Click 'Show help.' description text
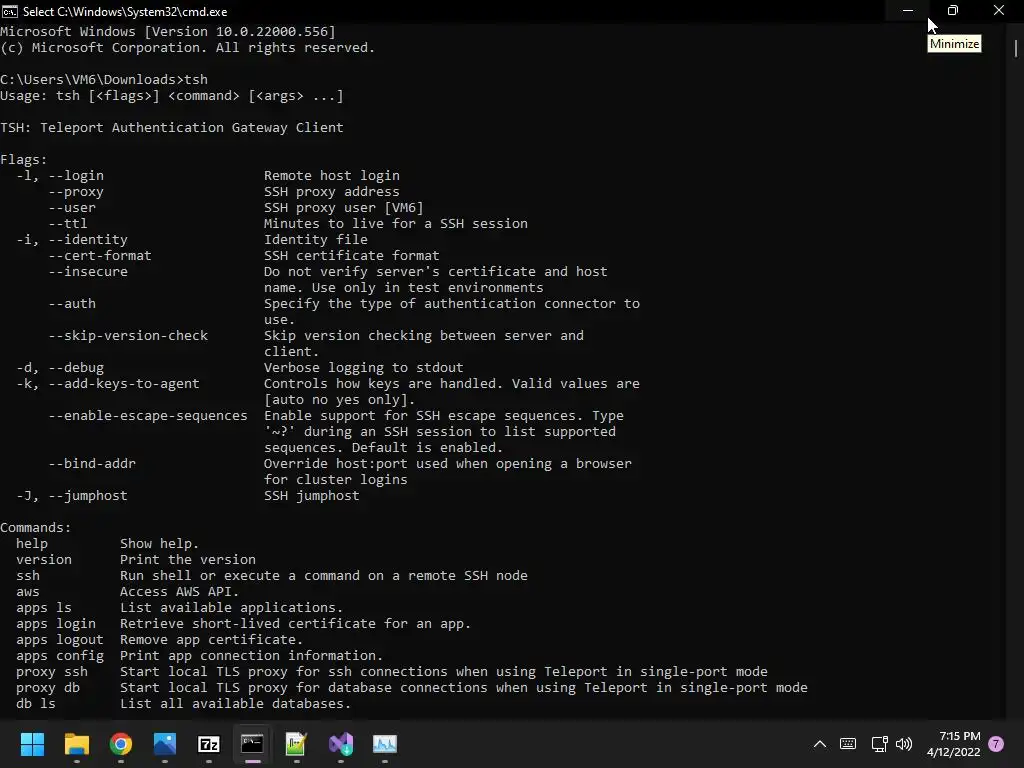Screen dimensions: 1024x768 coord(159,544)
